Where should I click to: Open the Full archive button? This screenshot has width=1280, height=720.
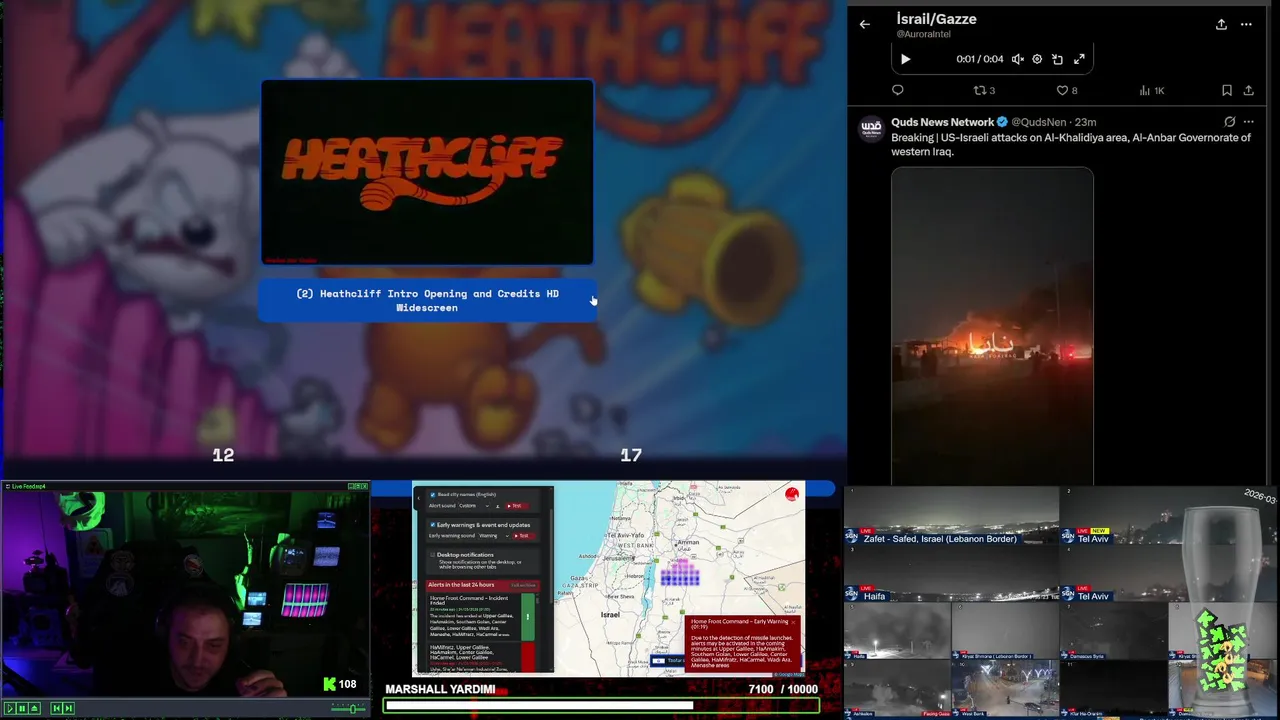point(523,585)
